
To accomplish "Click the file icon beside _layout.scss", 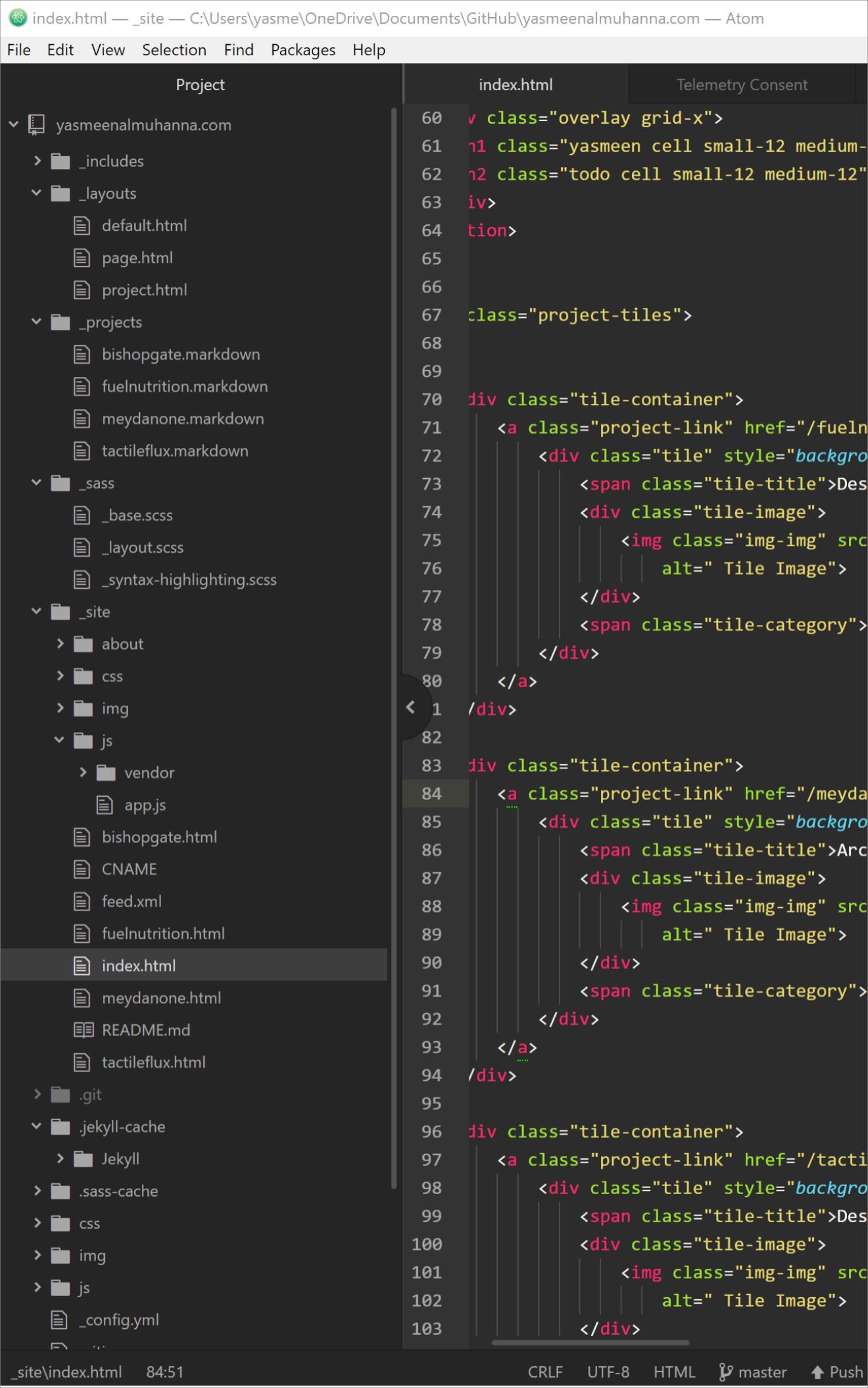I will (82, 547).
